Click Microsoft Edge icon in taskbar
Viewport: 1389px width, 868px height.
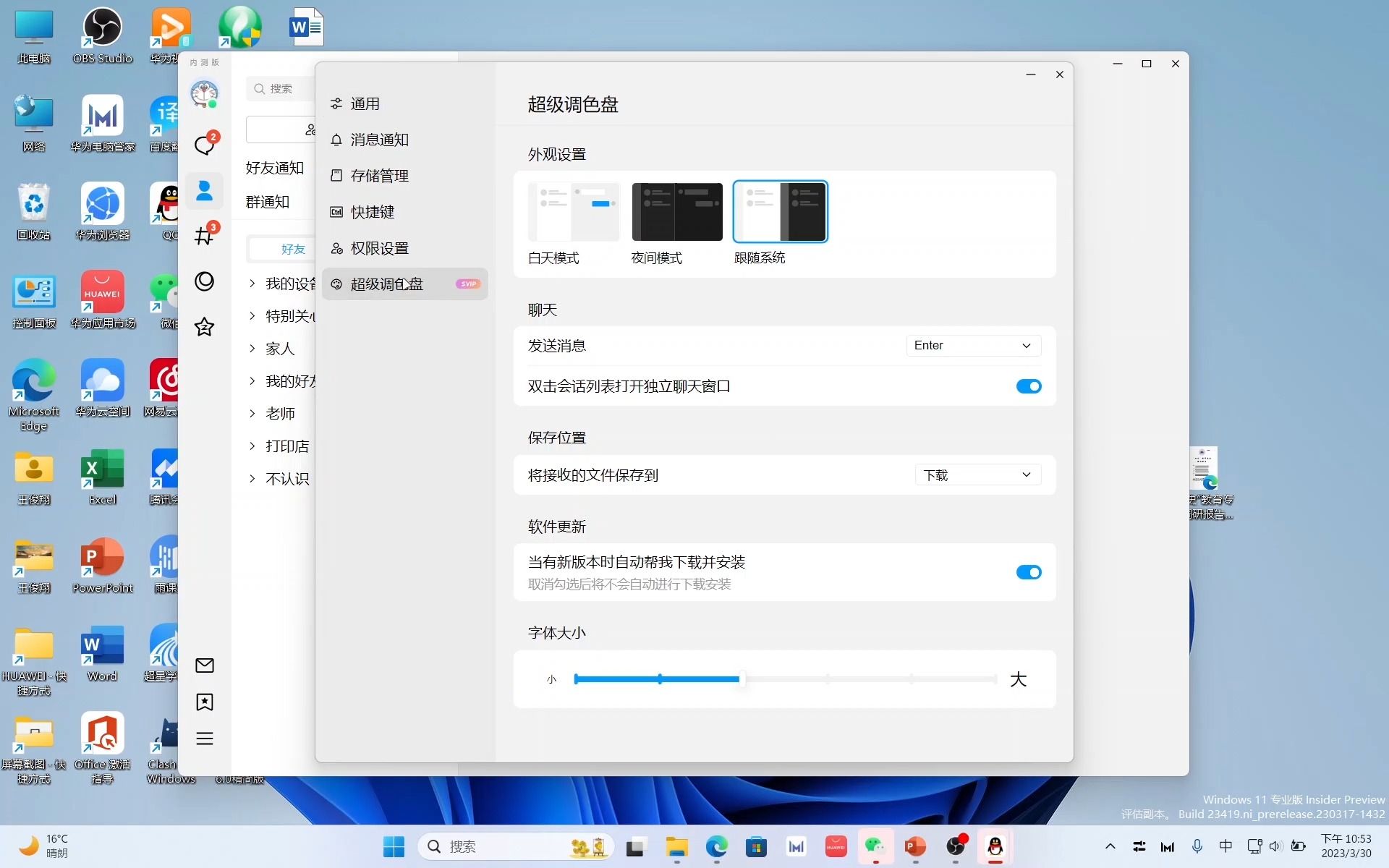(718, 846)
